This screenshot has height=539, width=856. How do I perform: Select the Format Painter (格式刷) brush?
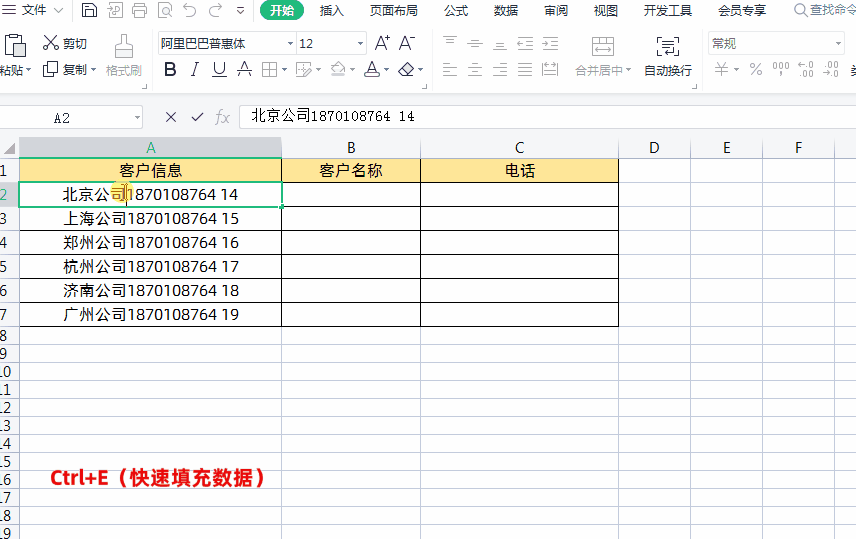[x=124, y=55]
